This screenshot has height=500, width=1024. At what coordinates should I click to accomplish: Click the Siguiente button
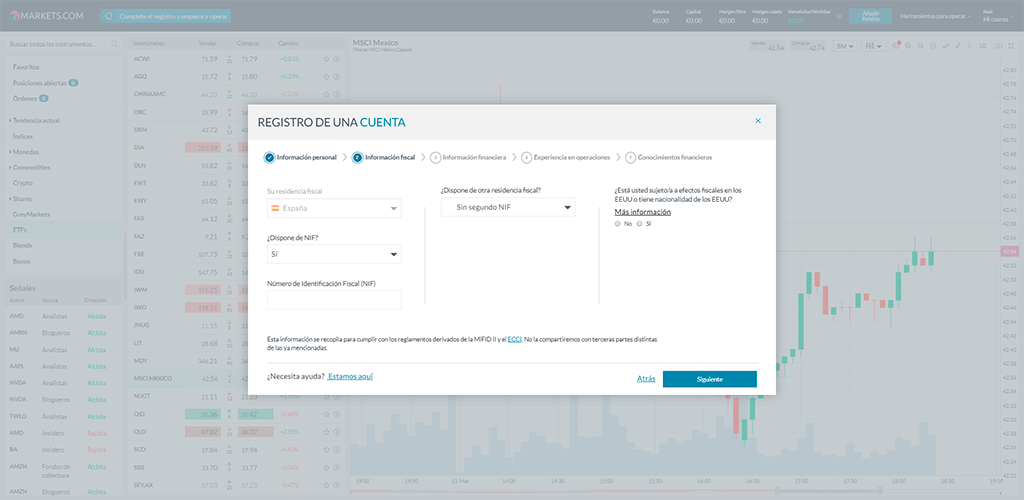710,379
